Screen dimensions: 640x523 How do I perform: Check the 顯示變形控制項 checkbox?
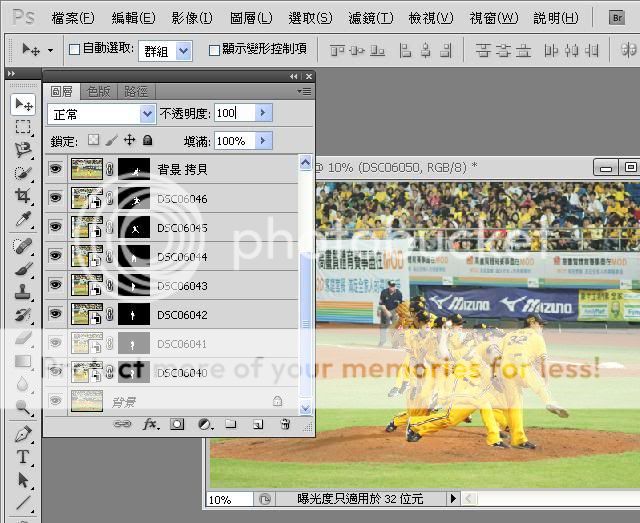[214, 49]
